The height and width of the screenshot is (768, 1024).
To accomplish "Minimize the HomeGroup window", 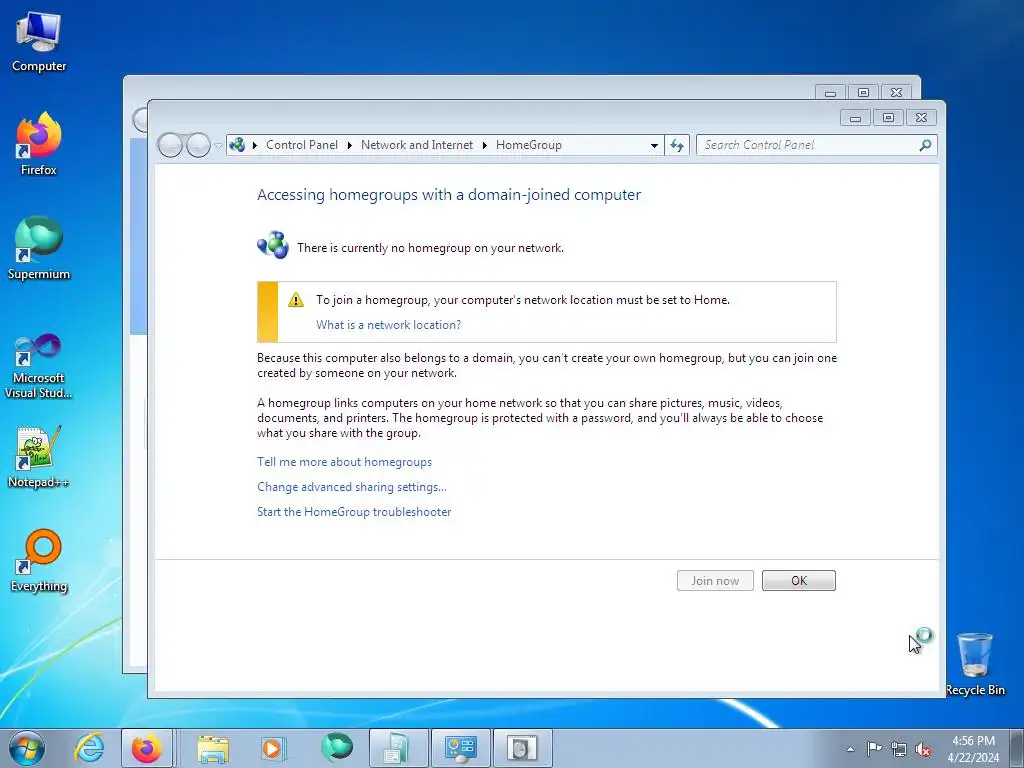I will pos(855,118).
